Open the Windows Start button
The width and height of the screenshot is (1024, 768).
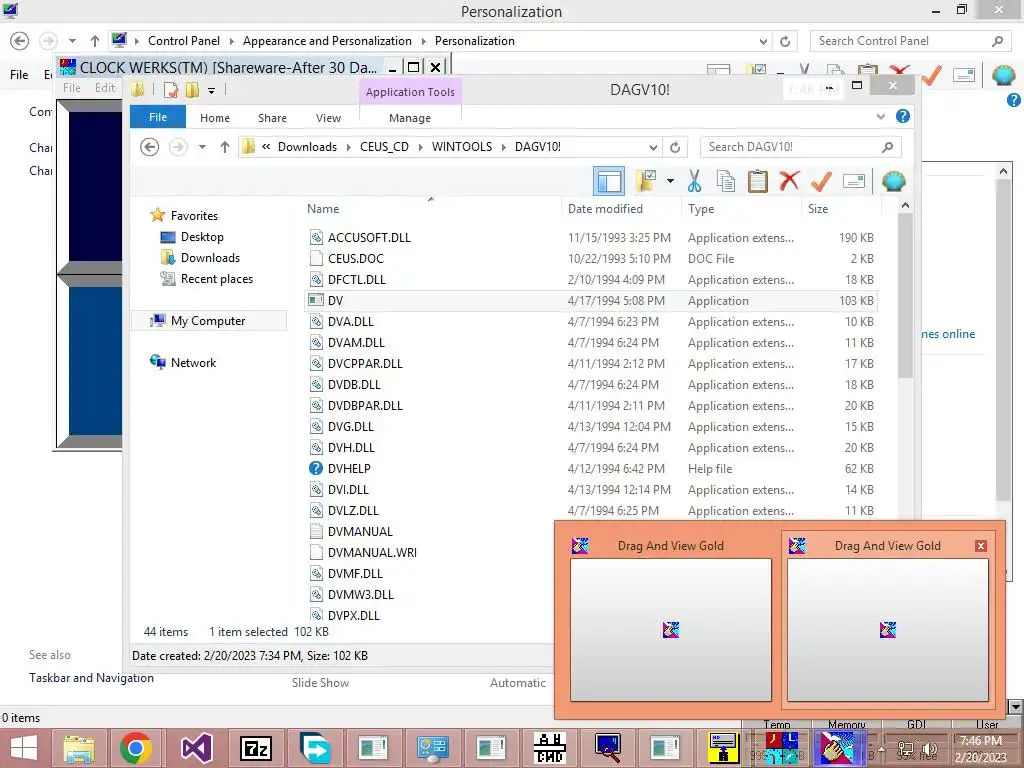[x=24, y=748]
